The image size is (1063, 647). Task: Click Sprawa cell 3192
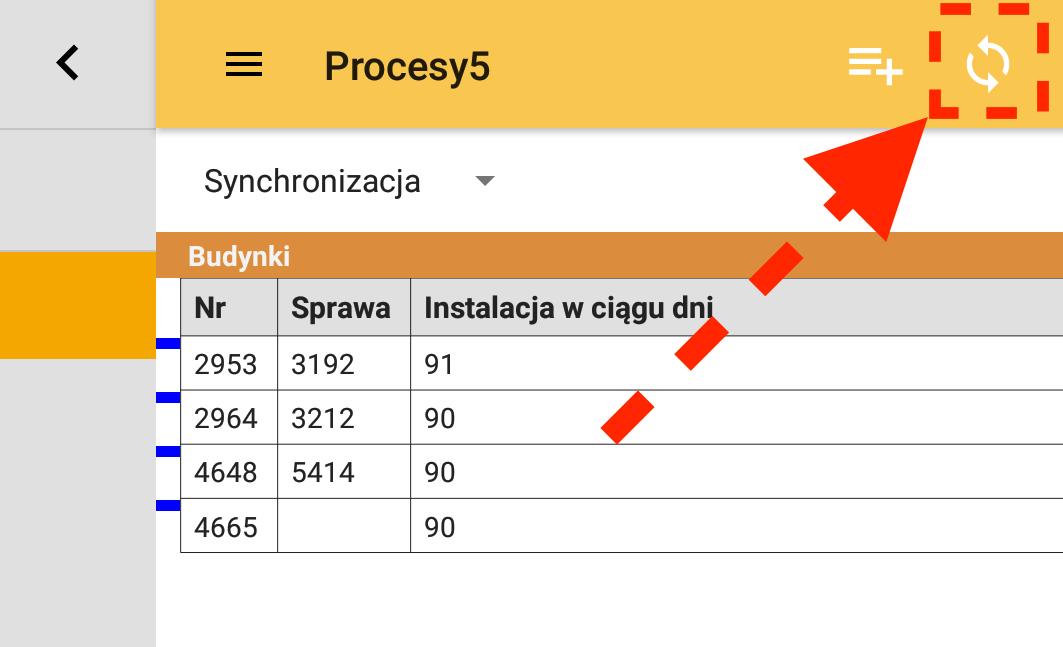point(323,364)
